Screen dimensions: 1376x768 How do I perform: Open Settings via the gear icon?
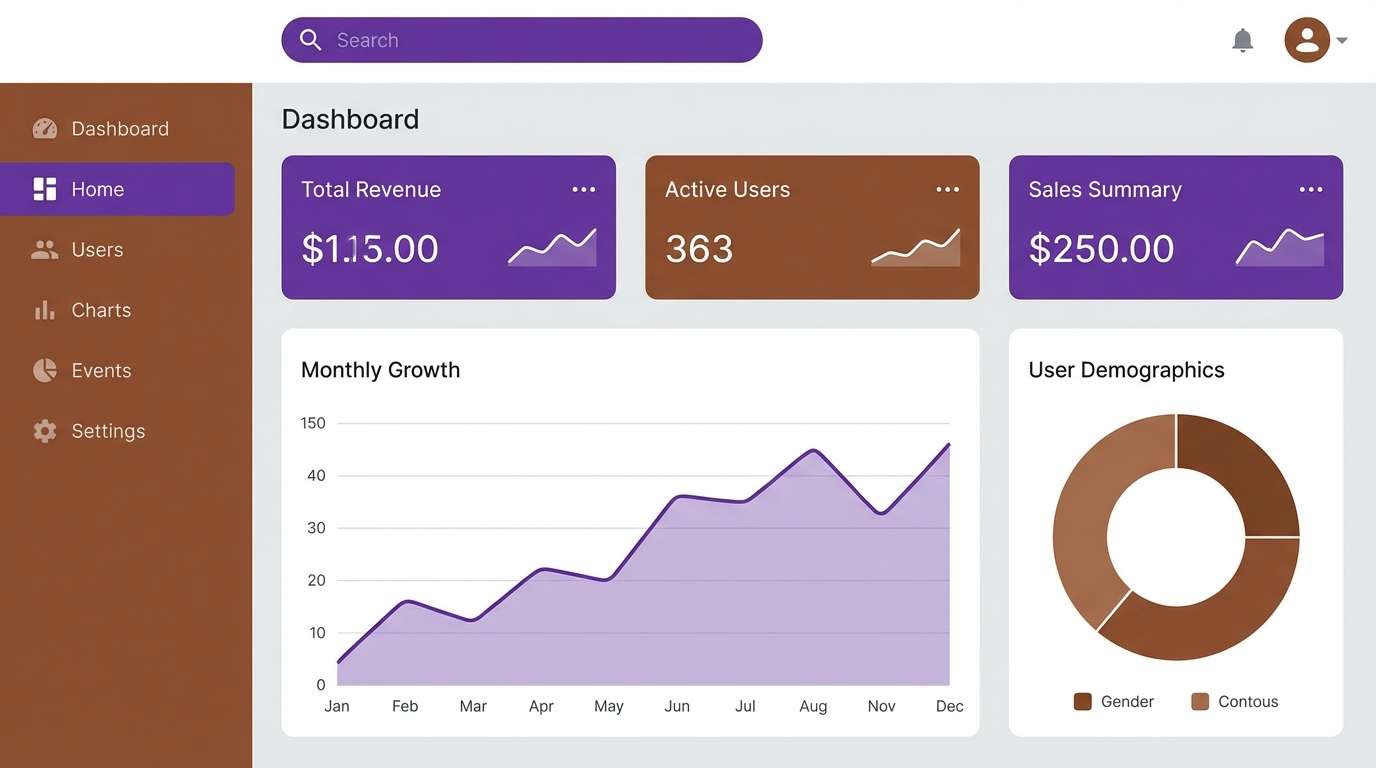click(45, 430)
